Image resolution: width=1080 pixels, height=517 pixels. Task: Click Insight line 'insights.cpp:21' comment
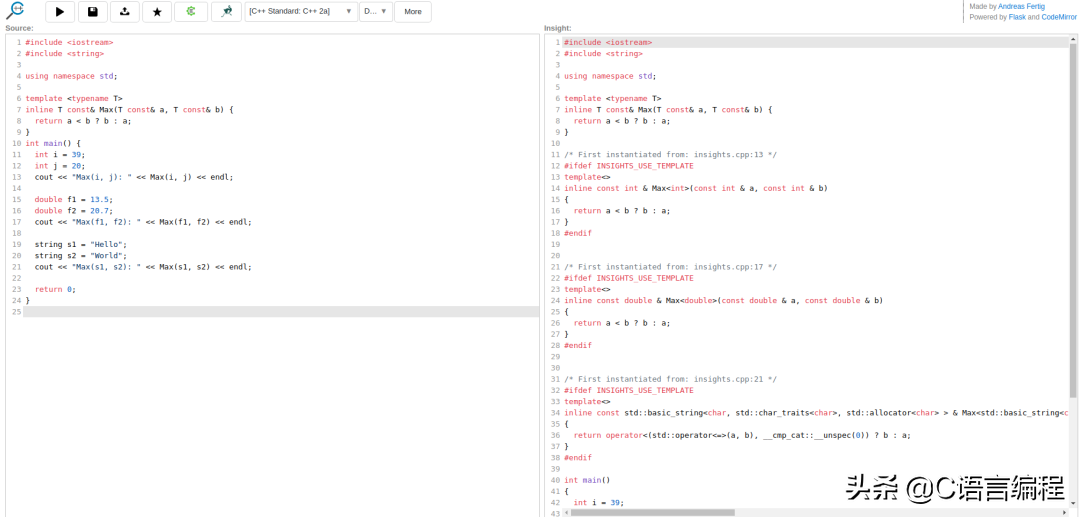670,379
